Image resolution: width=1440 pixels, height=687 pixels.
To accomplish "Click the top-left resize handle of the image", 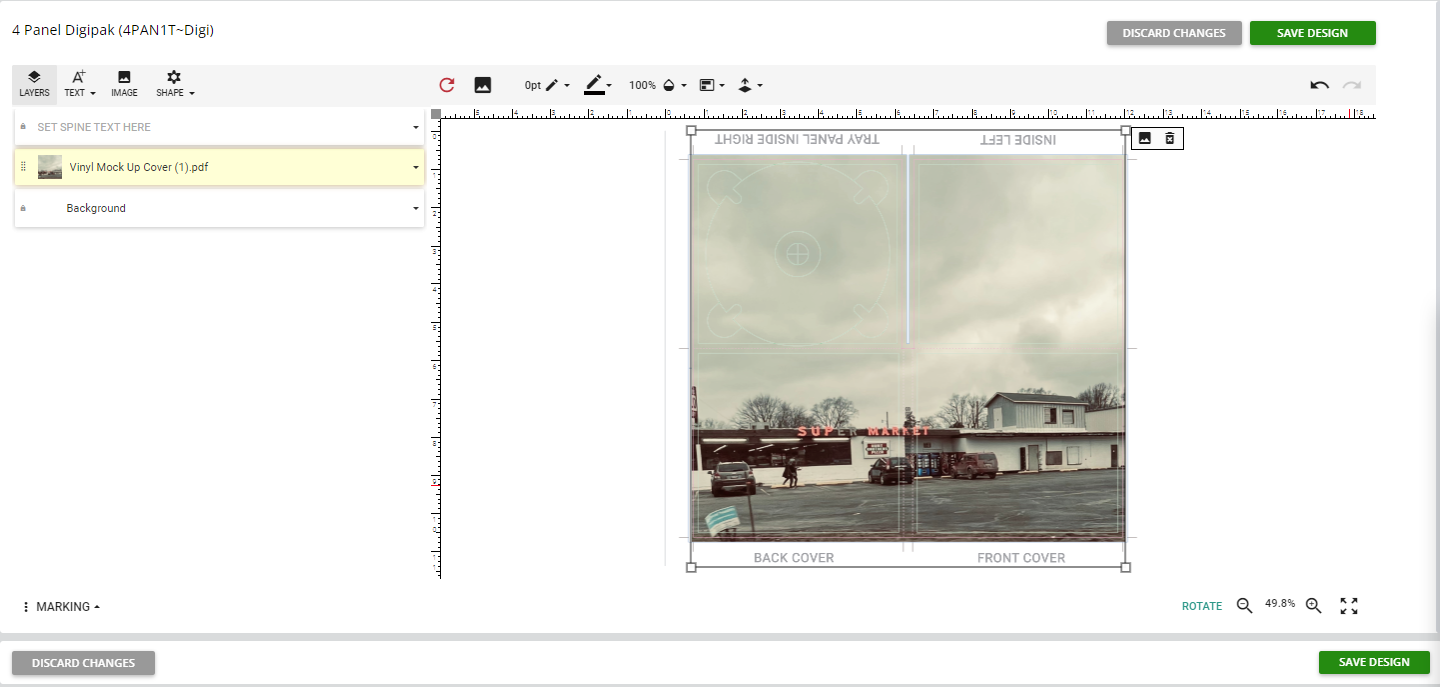I will tap(691, 130).
